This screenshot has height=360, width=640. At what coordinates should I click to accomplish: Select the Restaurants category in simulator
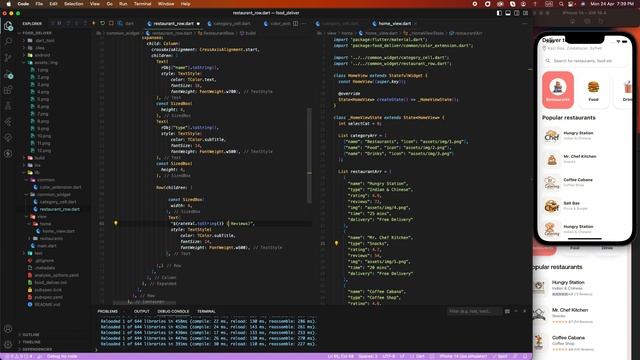(558, 90)
